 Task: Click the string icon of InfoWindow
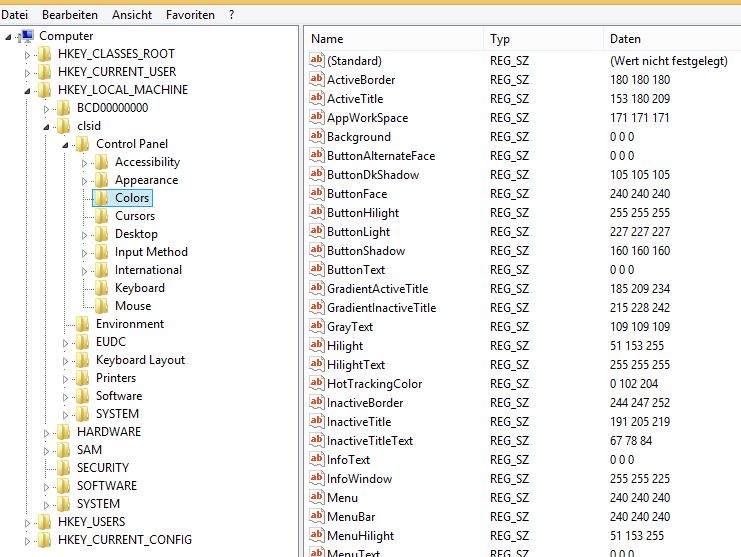[316, 478]
